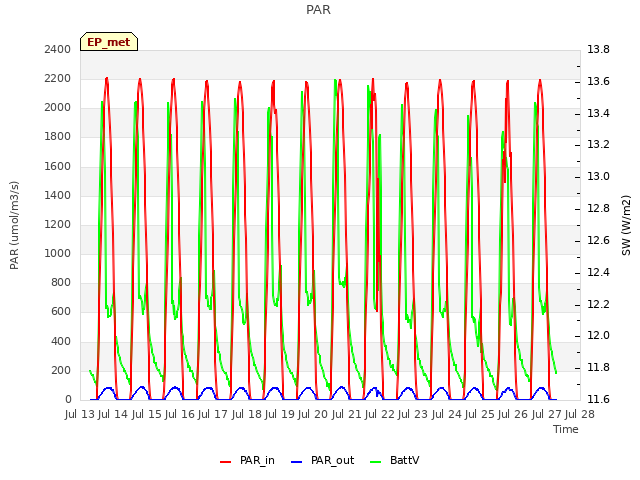
Task: Click the Time axis label
Action: tap(566, 429)
